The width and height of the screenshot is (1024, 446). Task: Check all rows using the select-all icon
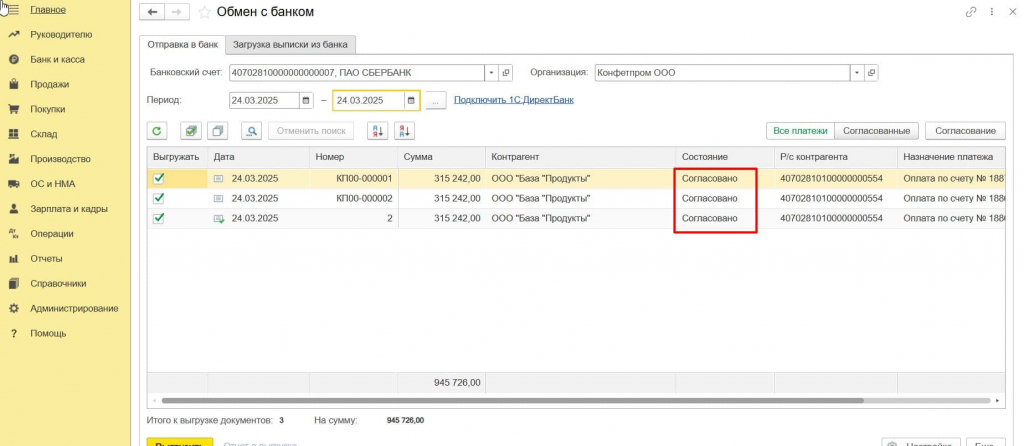point(190,131)
